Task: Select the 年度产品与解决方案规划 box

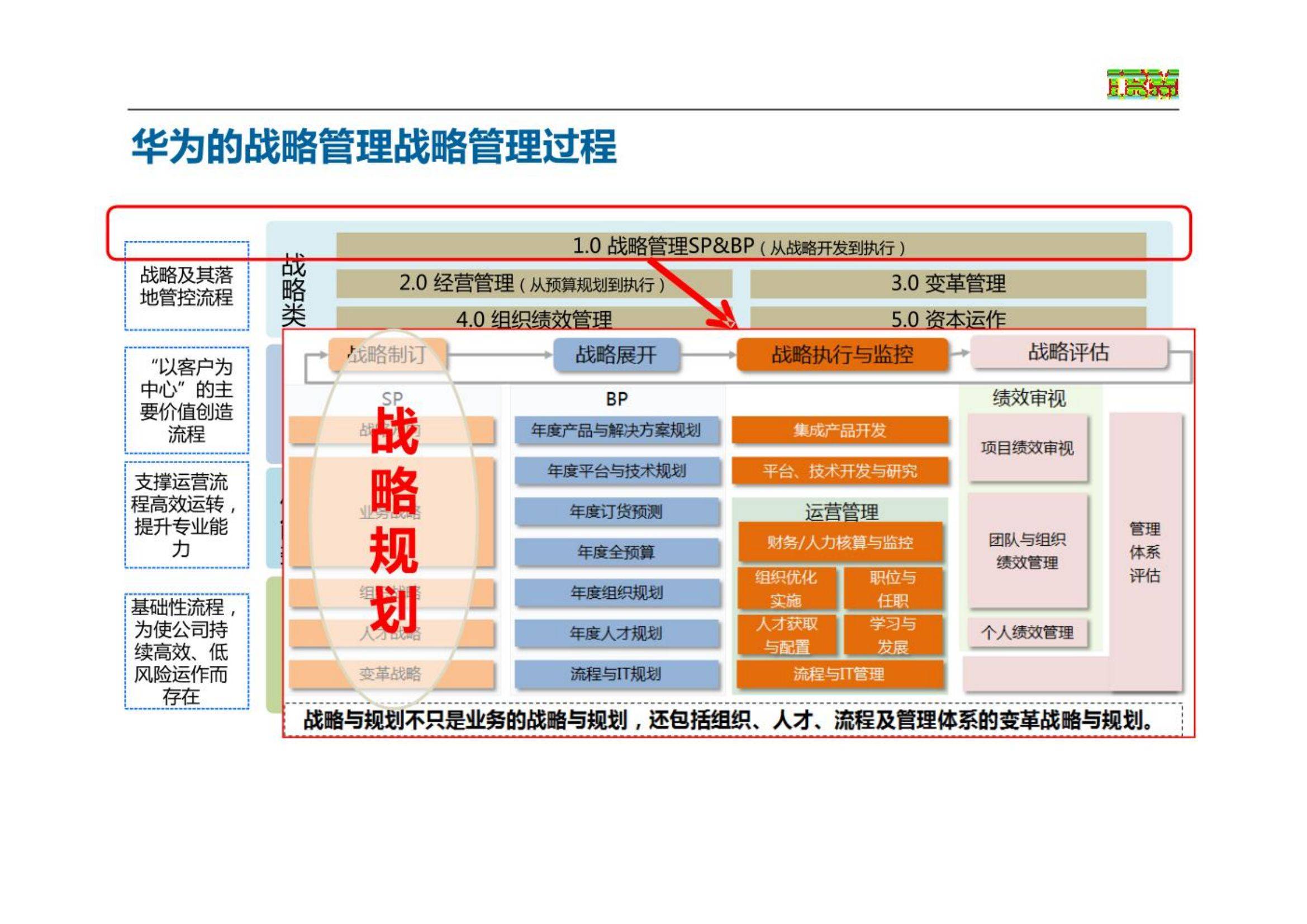Action: 616,430
